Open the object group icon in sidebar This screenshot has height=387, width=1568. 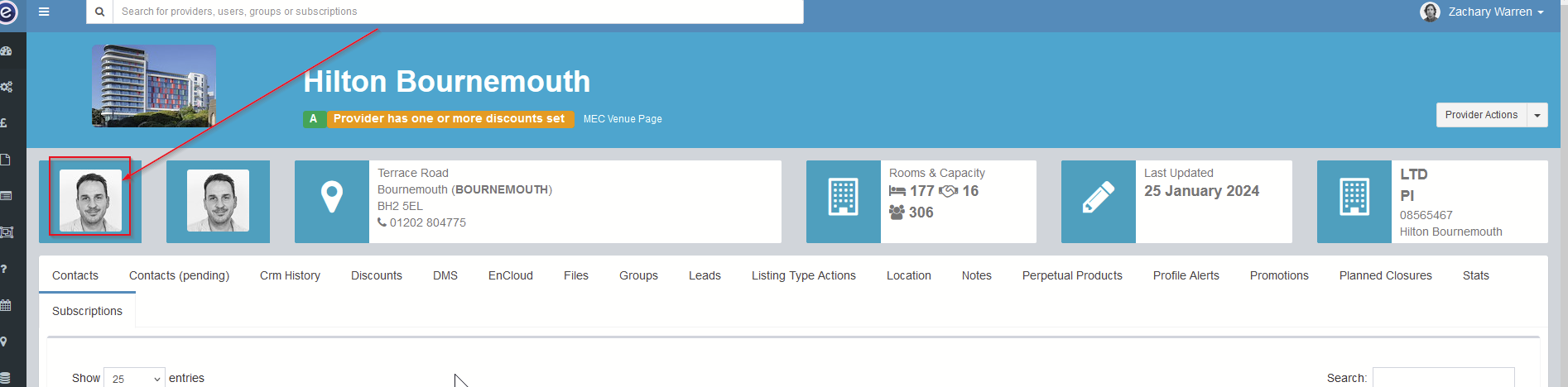pyautogui.click(x=7, y=232)
